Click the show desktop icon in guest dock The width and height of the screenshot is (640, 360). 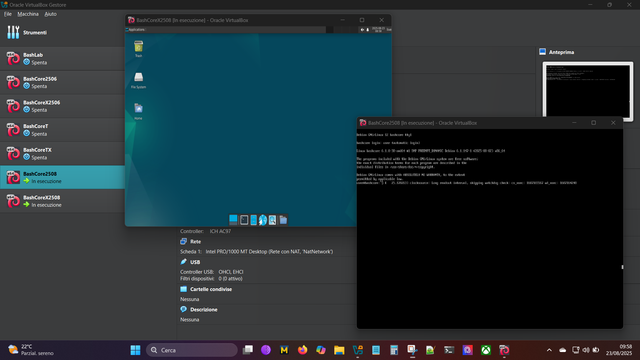tap(233, 220)
